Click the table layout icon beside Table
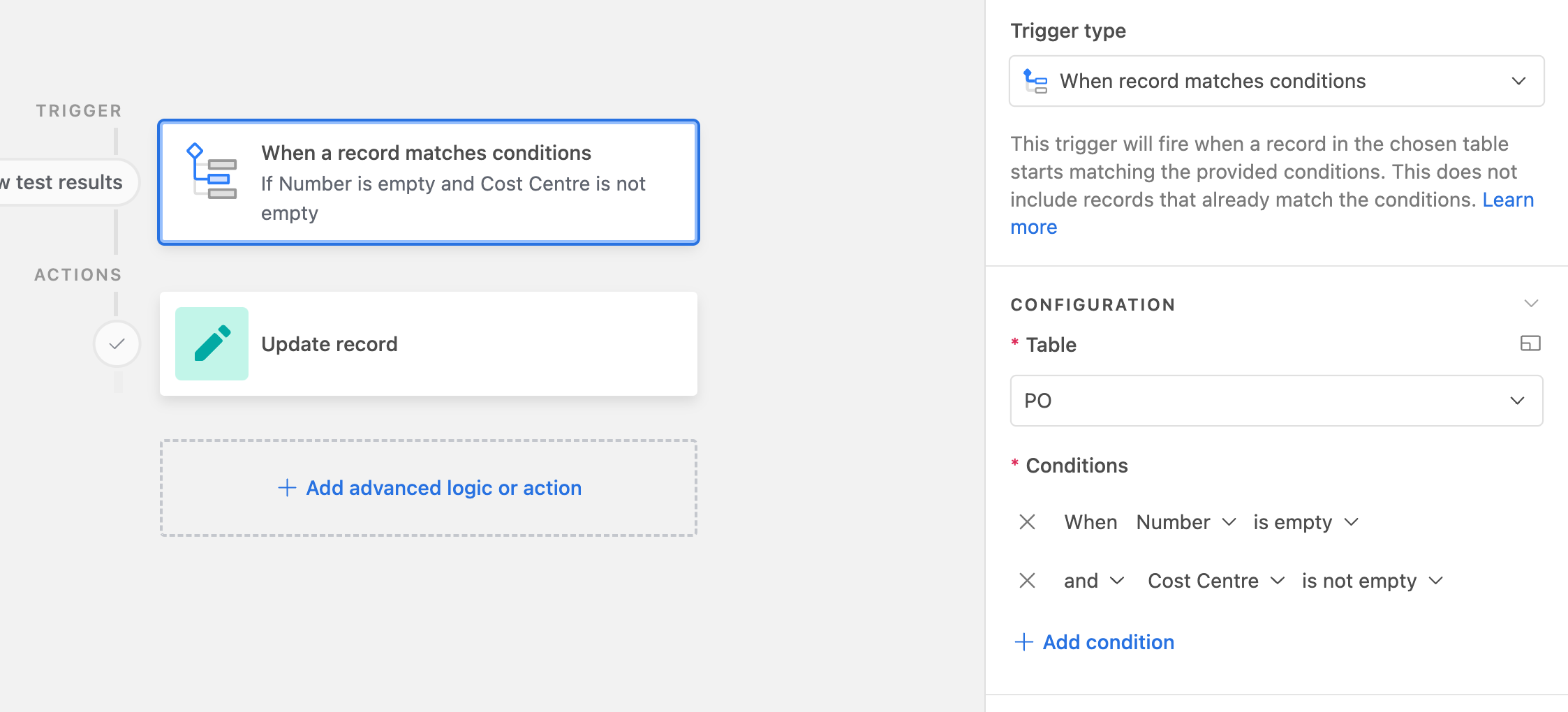The height and width of the screenshot is (712, 1568). (1530, 343)
